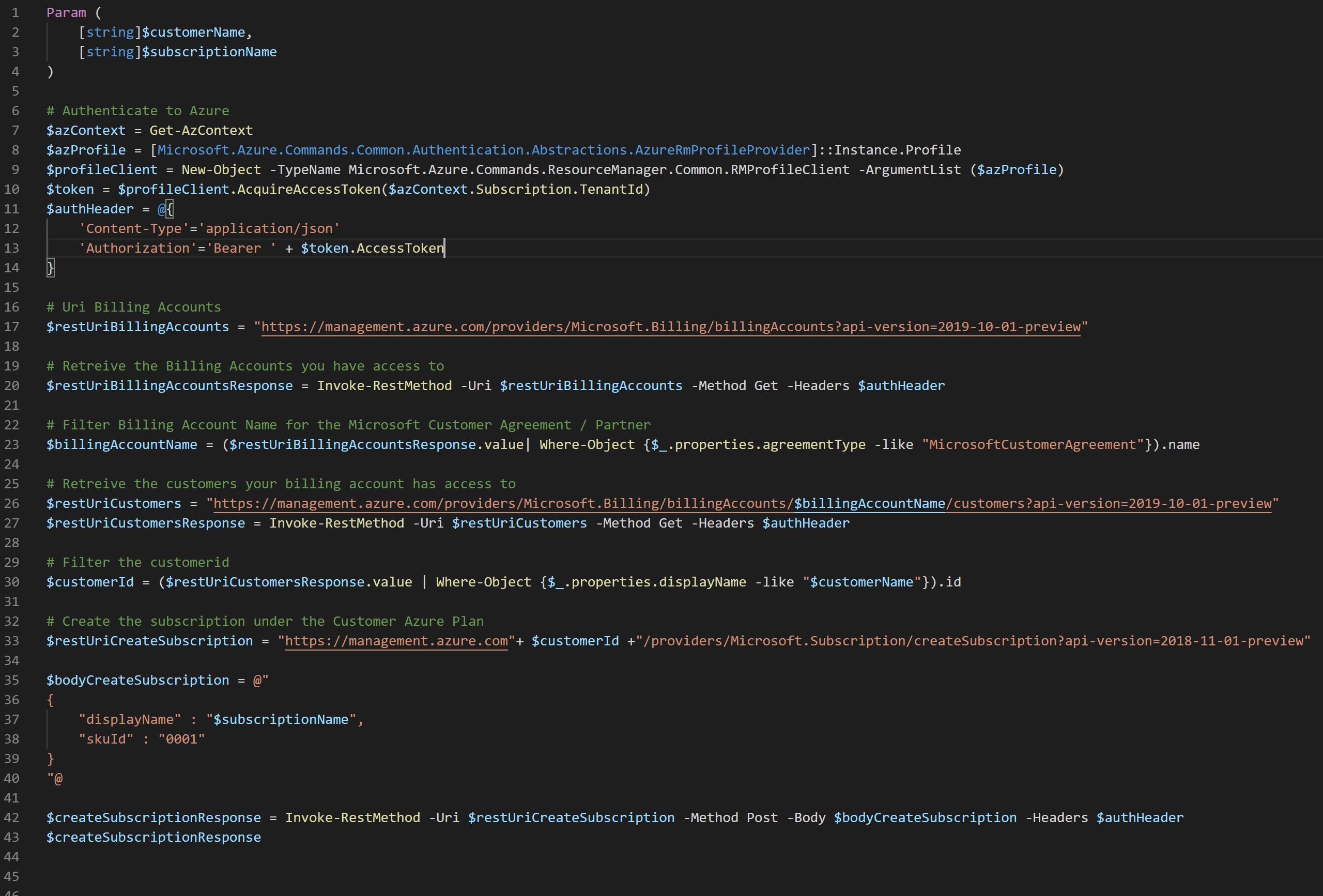This screenshot has height=896, width=1323.
Task: Click 'application/json' string on line 12
Action: [269, 229]
